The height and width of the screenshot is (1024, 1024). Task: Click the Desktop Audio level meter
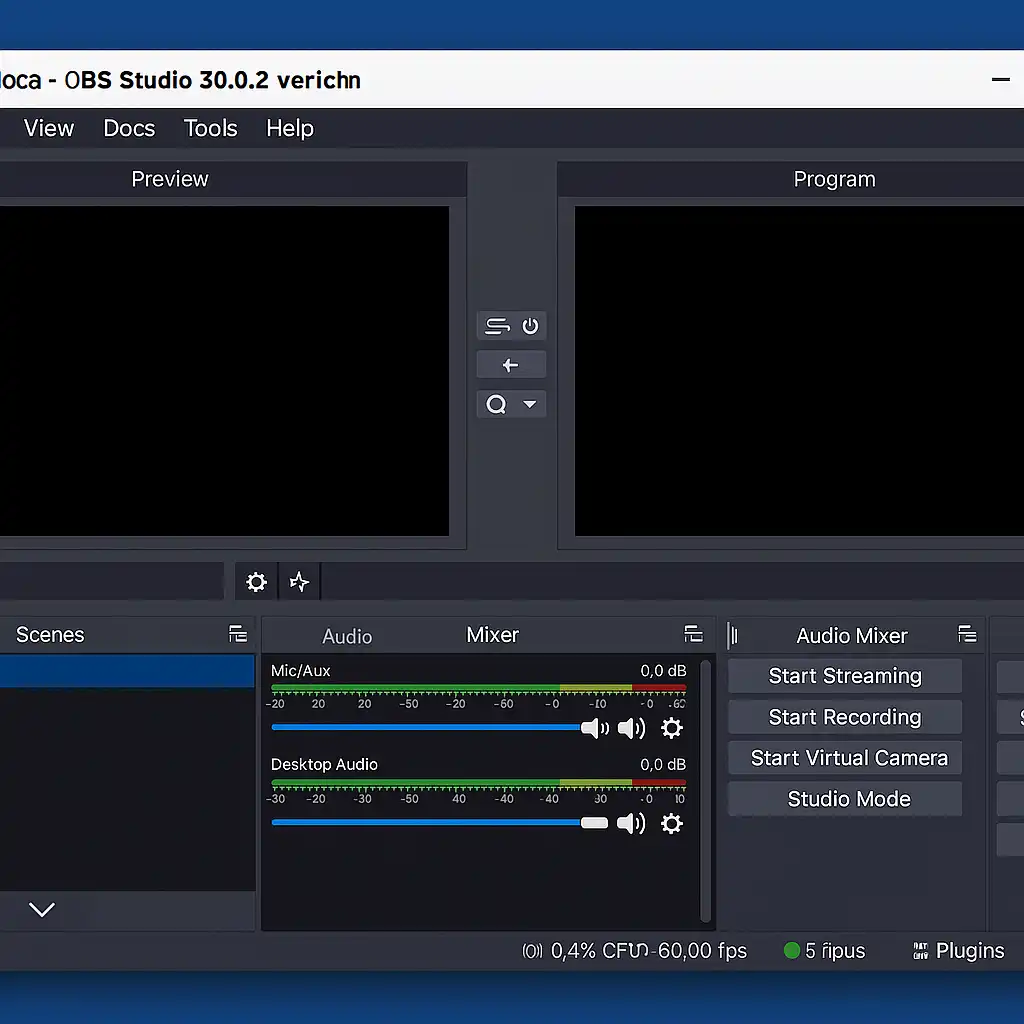[x=479, y=782]
